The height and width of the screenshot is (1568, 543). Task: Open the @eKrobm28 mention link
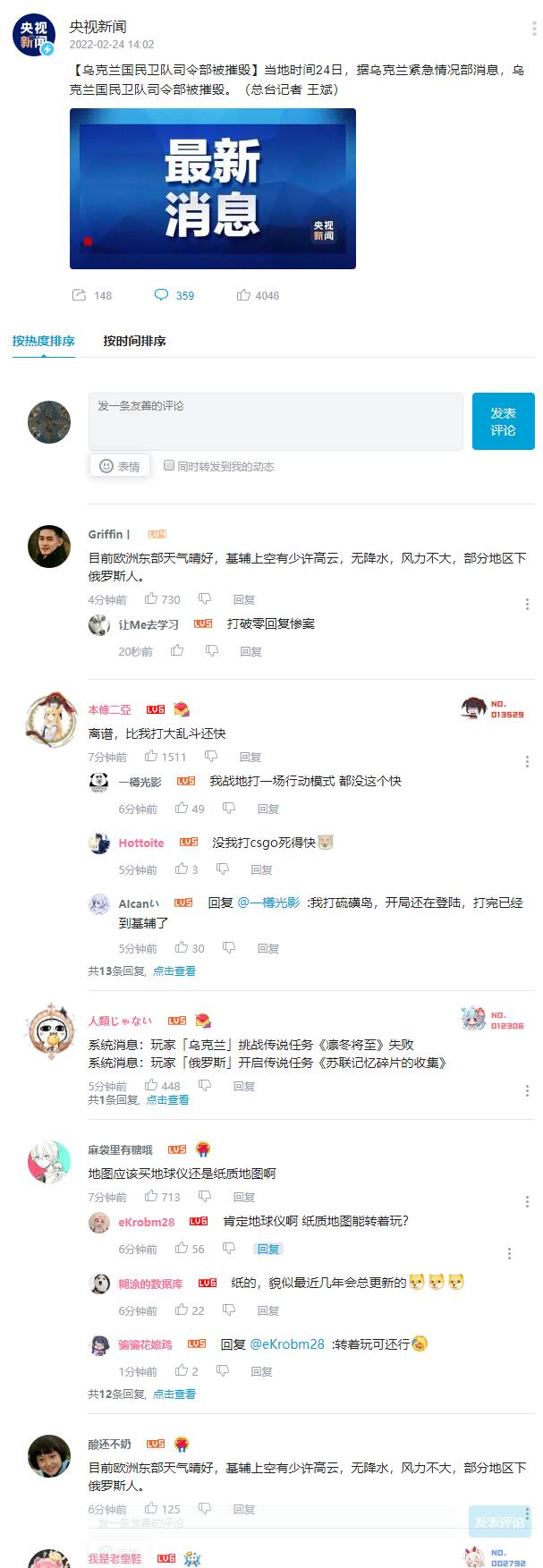(287, 1343)
